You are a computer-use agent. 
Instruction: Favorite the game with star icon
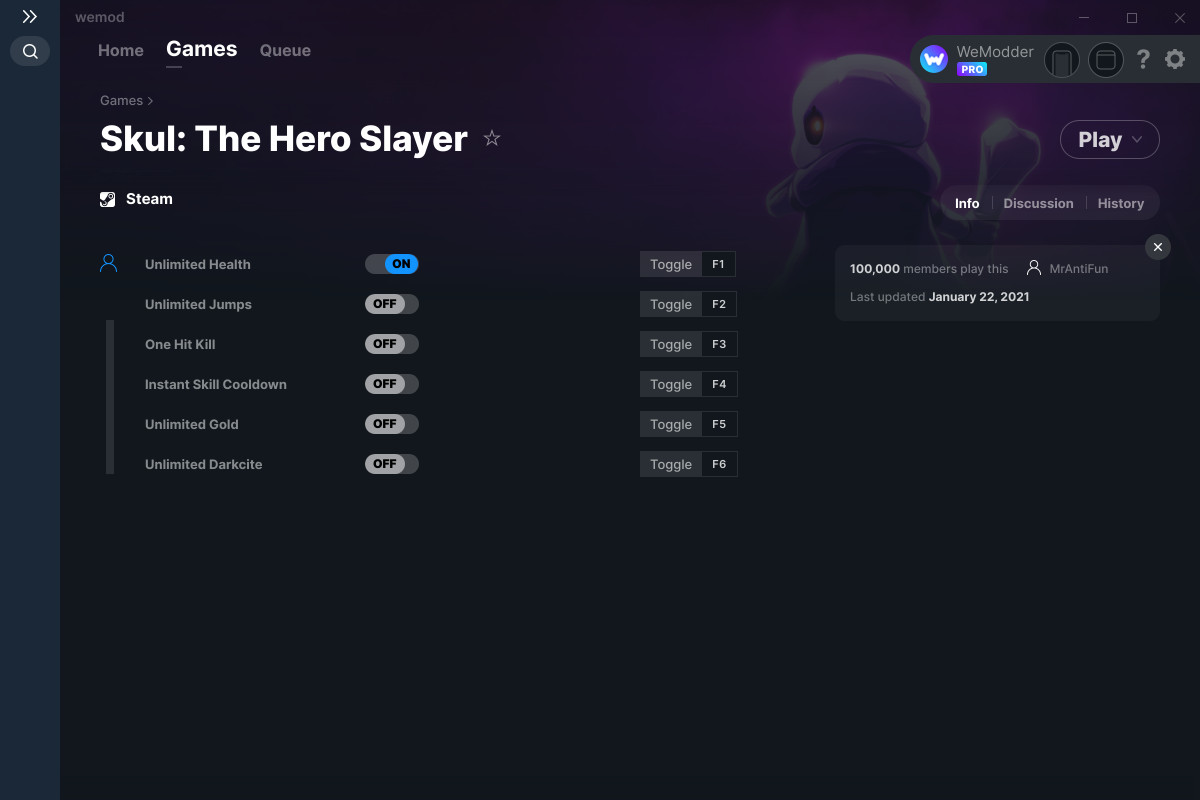tap(492, 138)
